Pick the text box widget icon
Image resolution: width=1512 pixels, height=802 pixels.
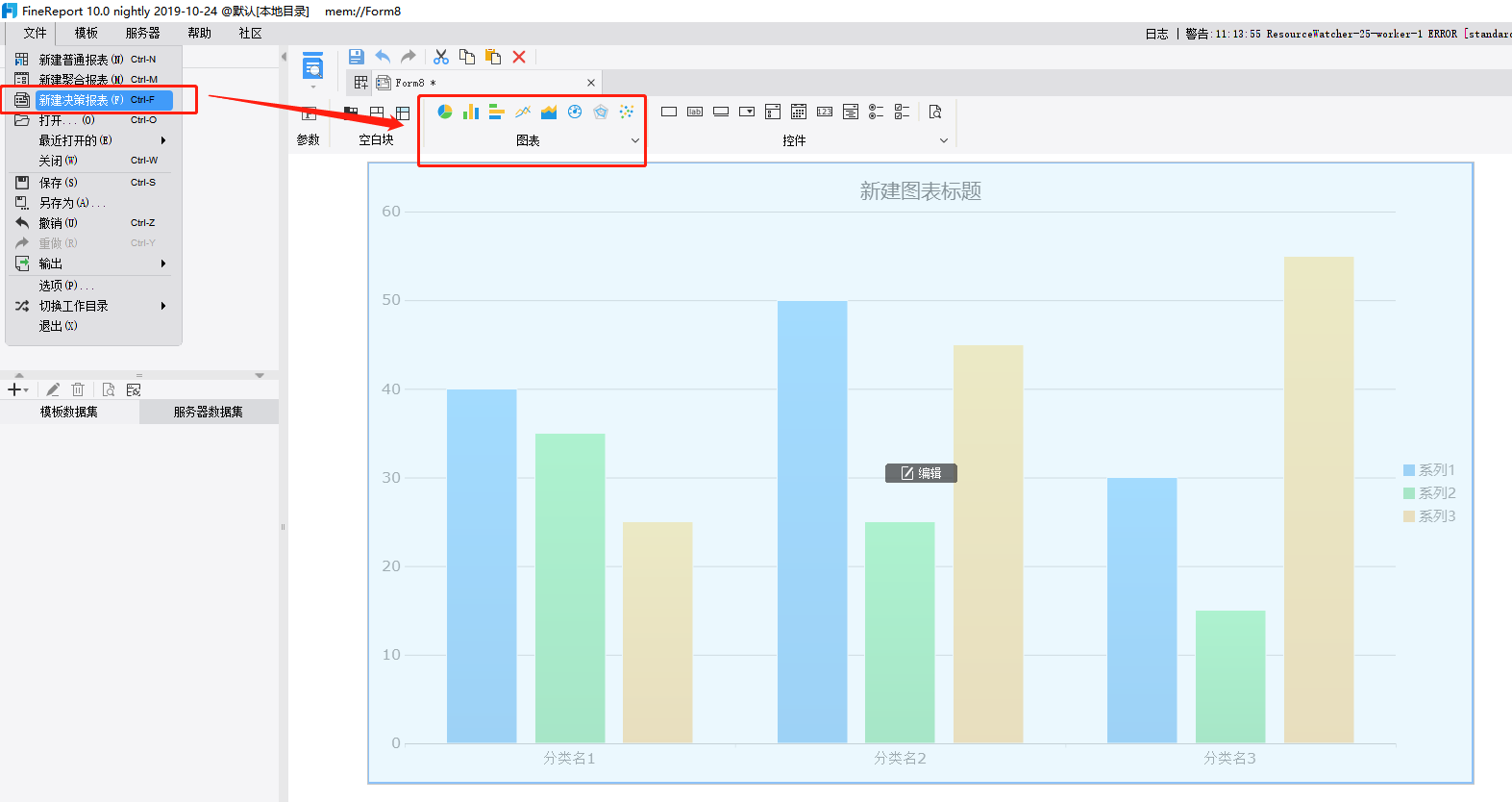pyautogui.click(x=669, y=112)
